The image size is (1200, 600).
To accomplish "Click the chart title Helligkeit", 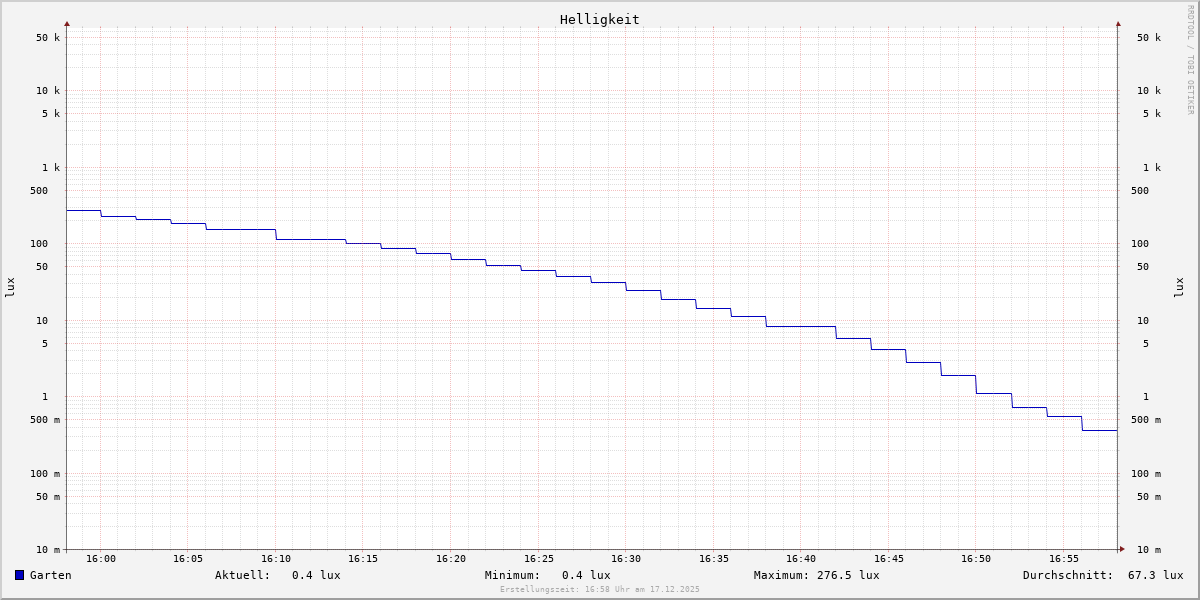I will (600, 19).
